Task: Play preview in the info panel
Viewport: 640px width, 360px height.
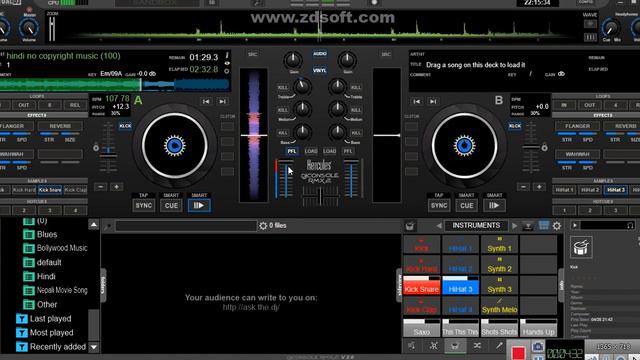Action: tap(575, 225)
